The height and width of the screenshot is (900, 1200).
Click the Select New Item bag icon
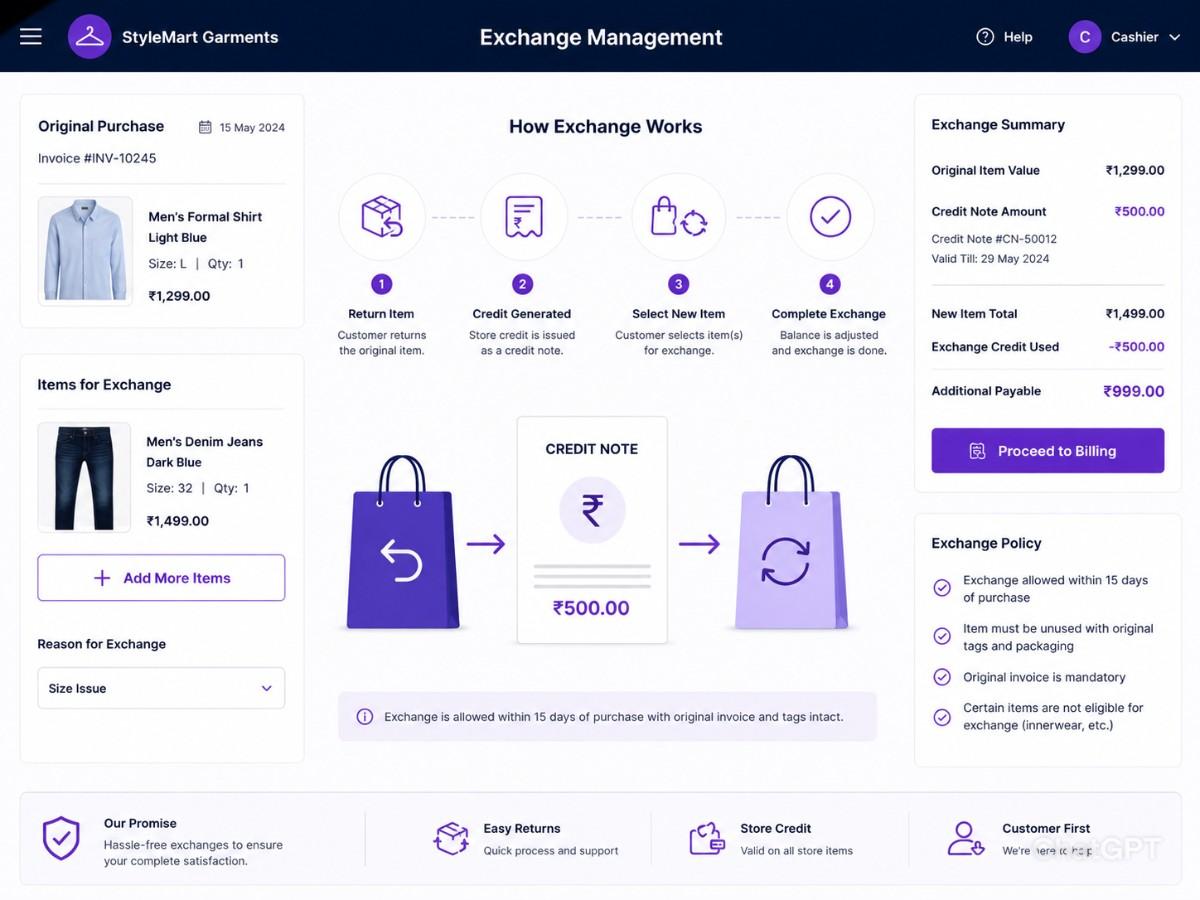679,217
